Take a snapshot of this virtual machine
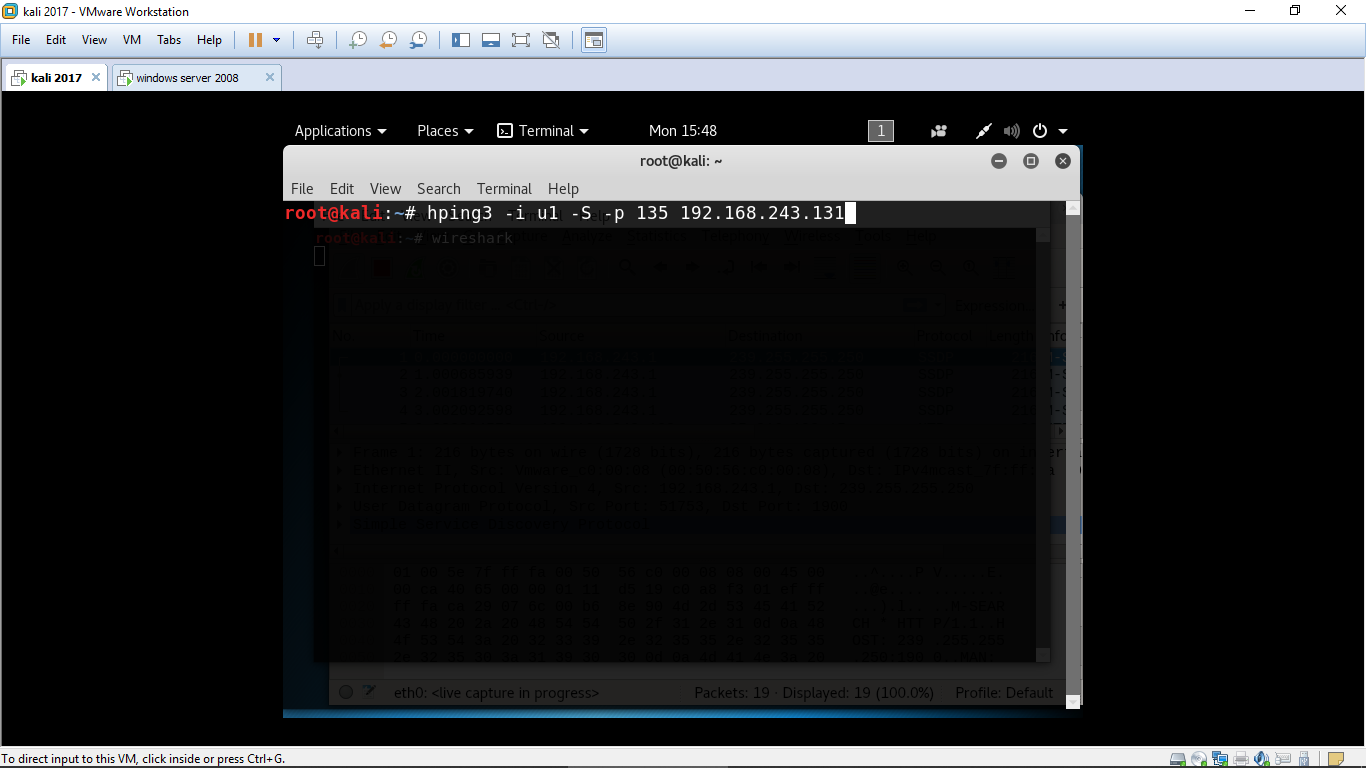The image size is (1366, 768). click(x=357, y=40)
